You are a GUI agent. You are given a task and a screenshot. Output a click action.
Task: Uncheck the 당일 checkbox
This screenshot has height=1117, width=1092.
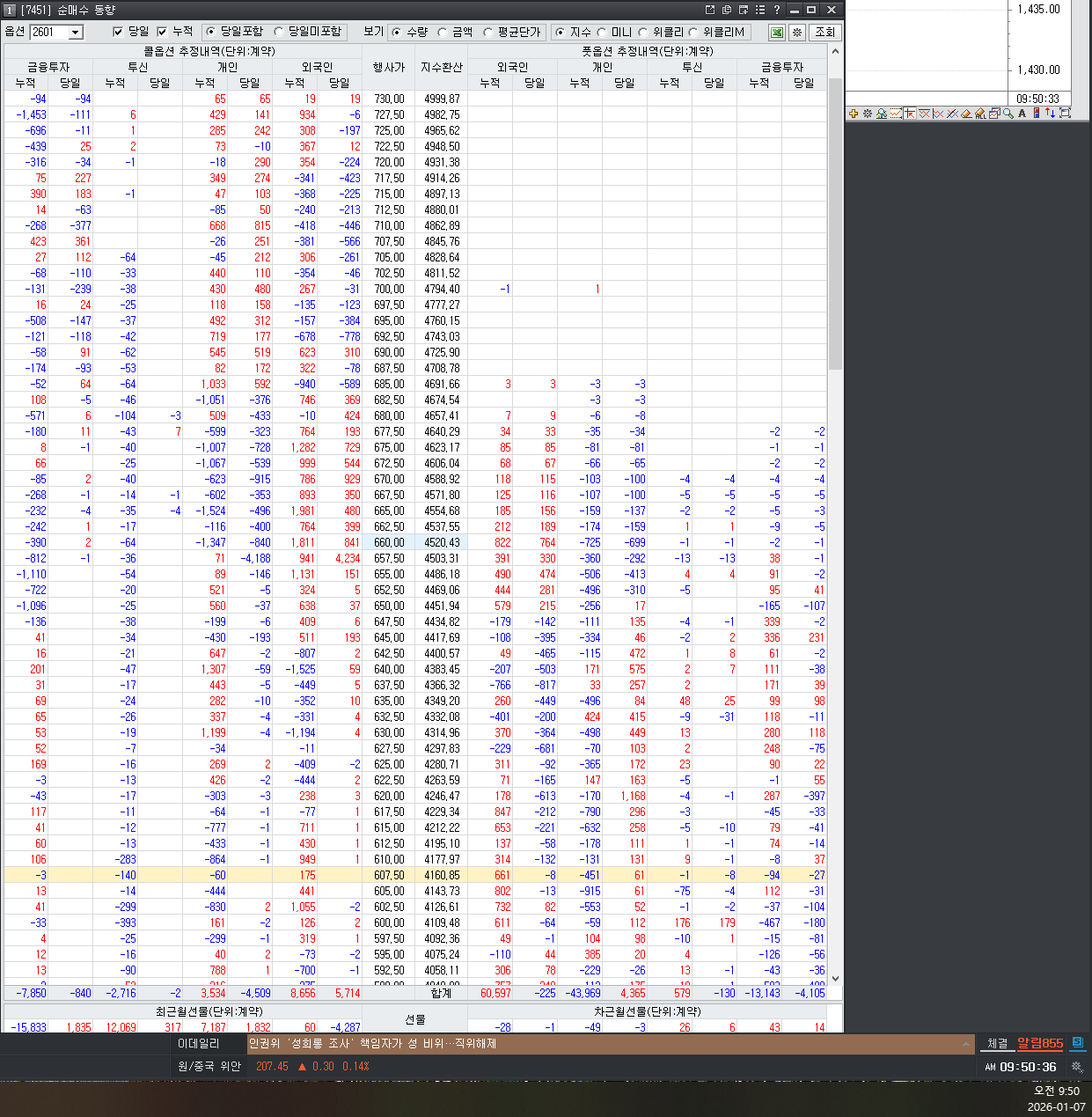click(x=118, y=32)
